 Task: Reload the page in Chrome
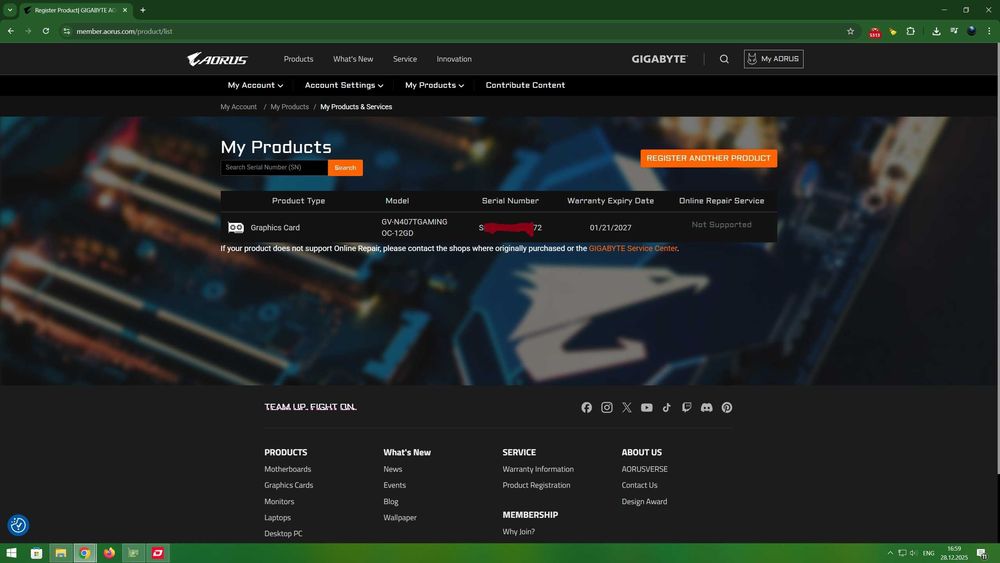coord(46,31)
